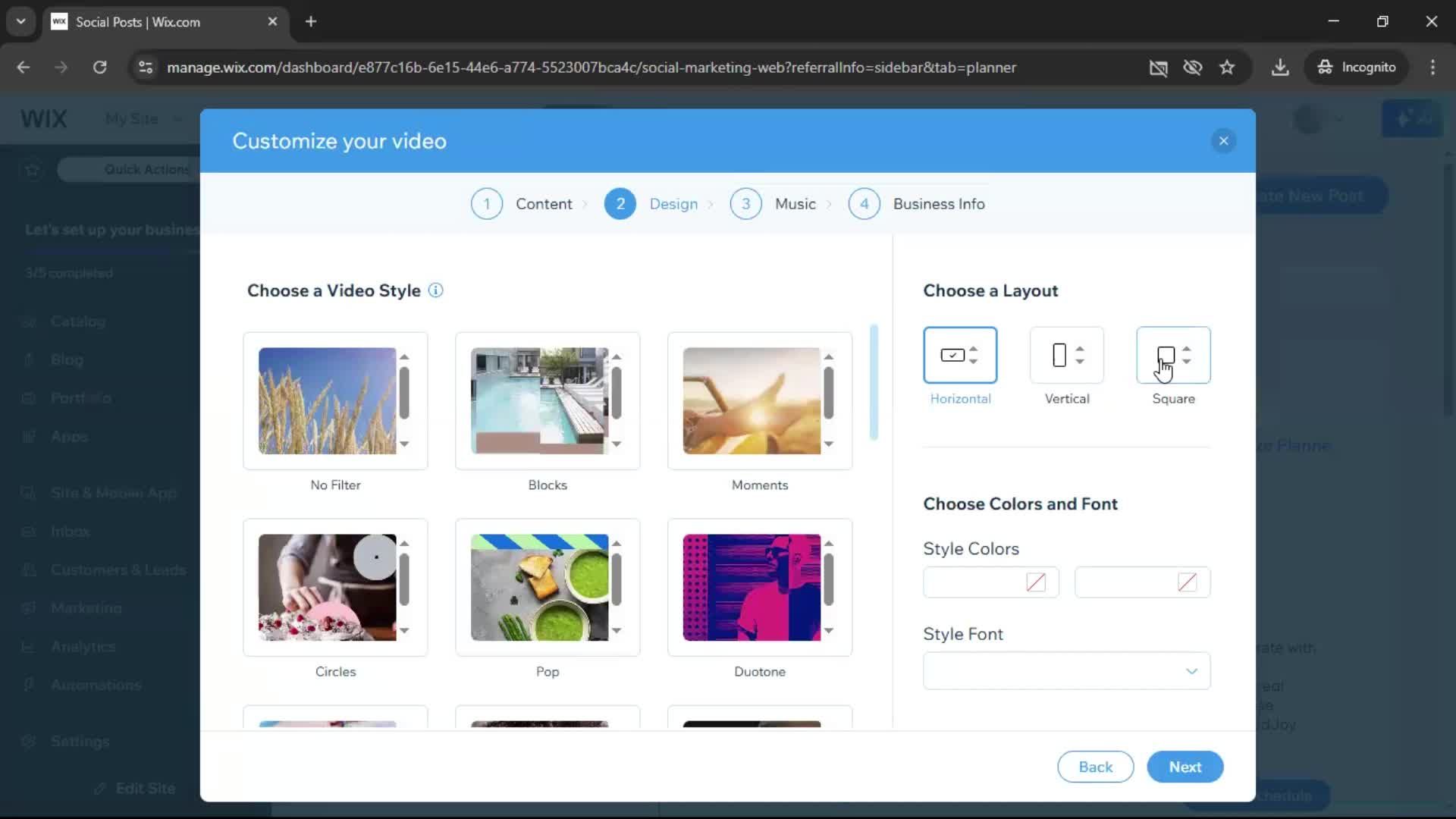Open Blog in the dashboard sidebar

point(67,359)
